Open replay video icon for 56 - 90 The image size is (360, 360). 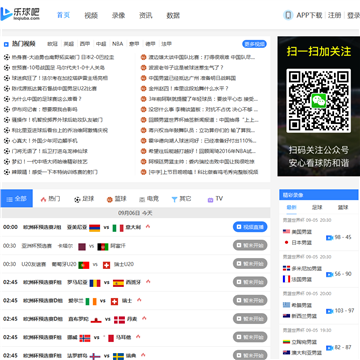coord(330,274)
